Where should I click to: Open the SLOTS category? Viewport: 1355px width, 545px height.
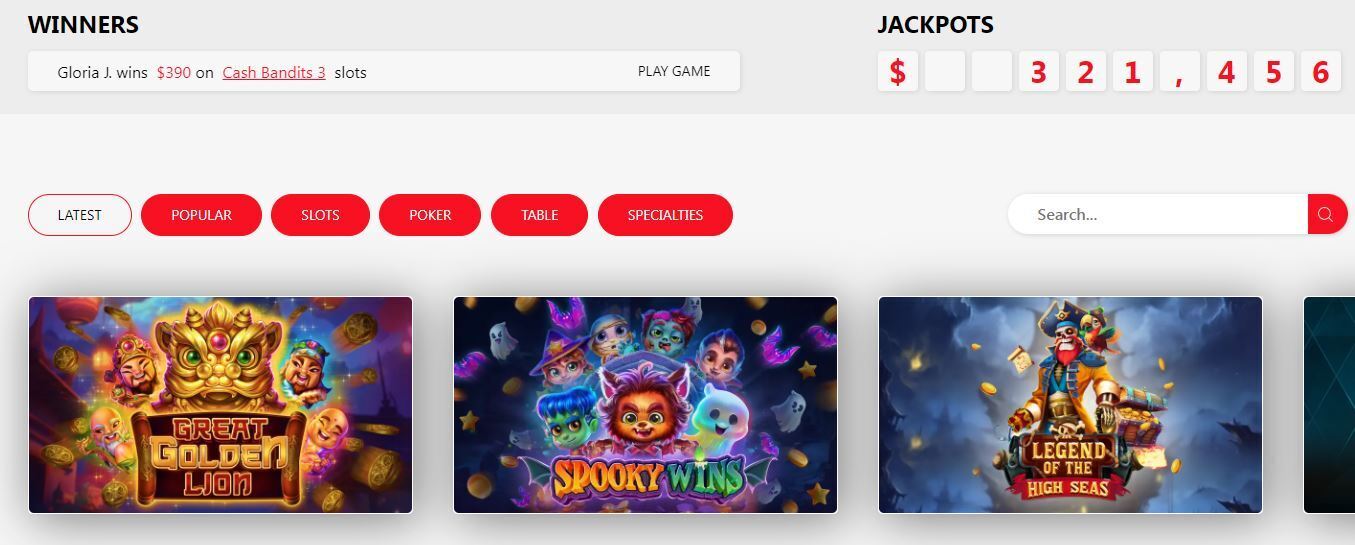[x=320, y=215]
